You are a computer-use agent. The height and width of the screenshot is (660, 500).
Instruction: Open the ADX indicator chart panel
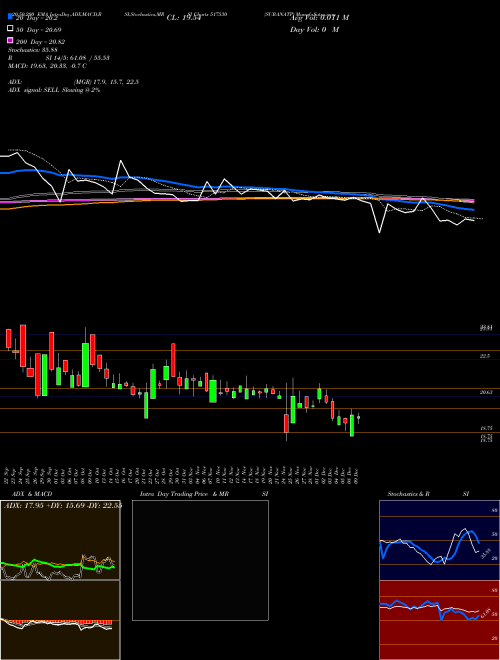[60, 540]
